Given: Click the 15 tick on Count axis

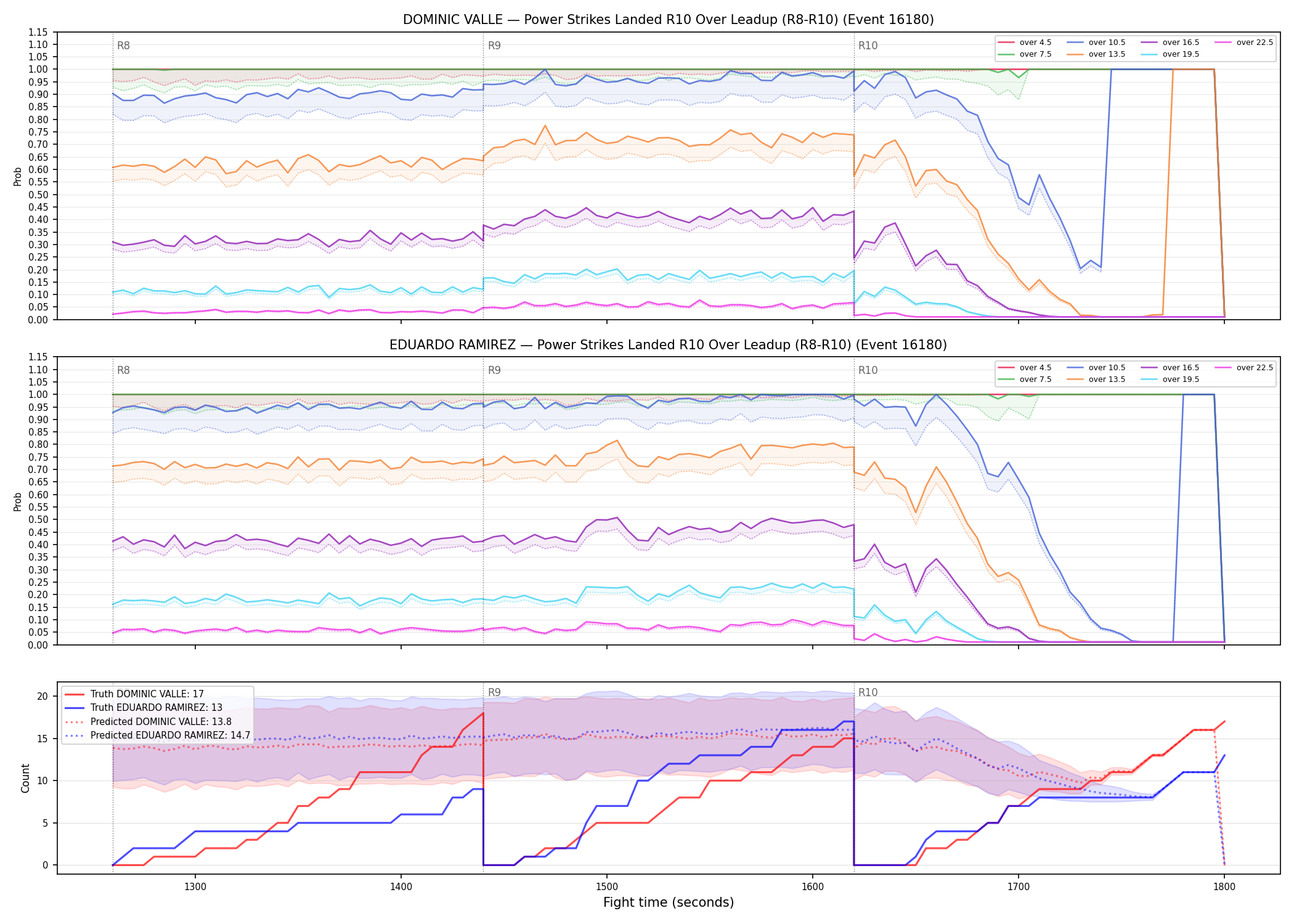Looking at the screenshot, I should pyautogui.click(x=43, y=739).
